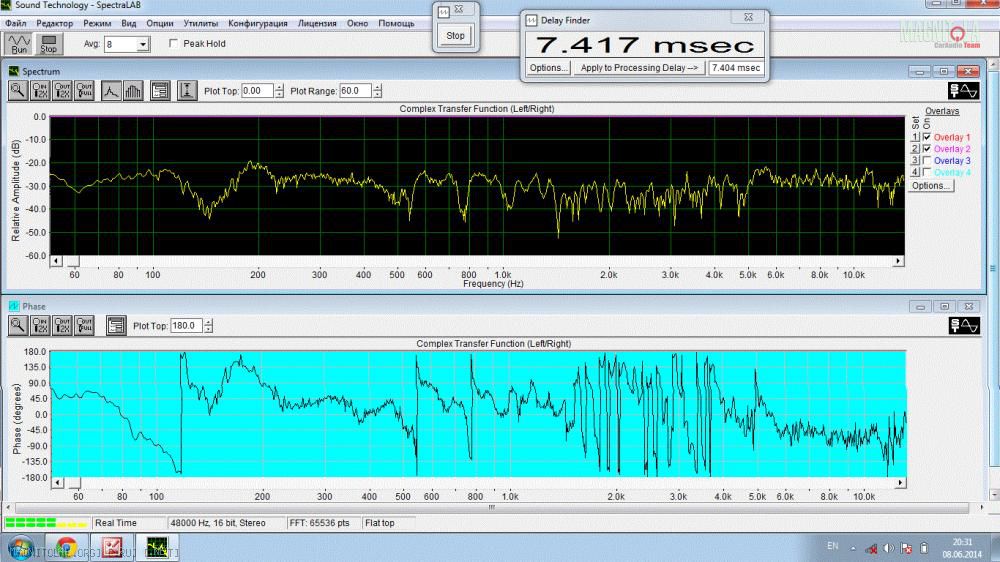Select the Spectrum window zoom magnifier tool
The image size is (1000, 562).
coord(18,91)
